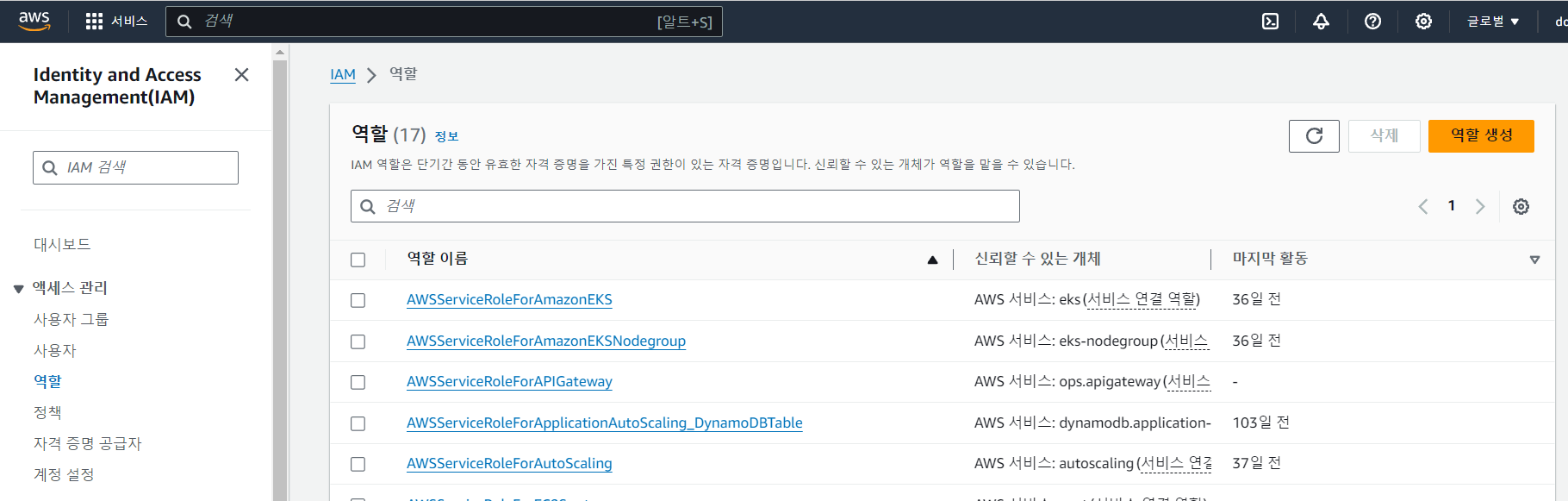Screen dimensions: 1568x501
Task: Click the '103일 전' last activity cell
Action: tap(1260, 423)
